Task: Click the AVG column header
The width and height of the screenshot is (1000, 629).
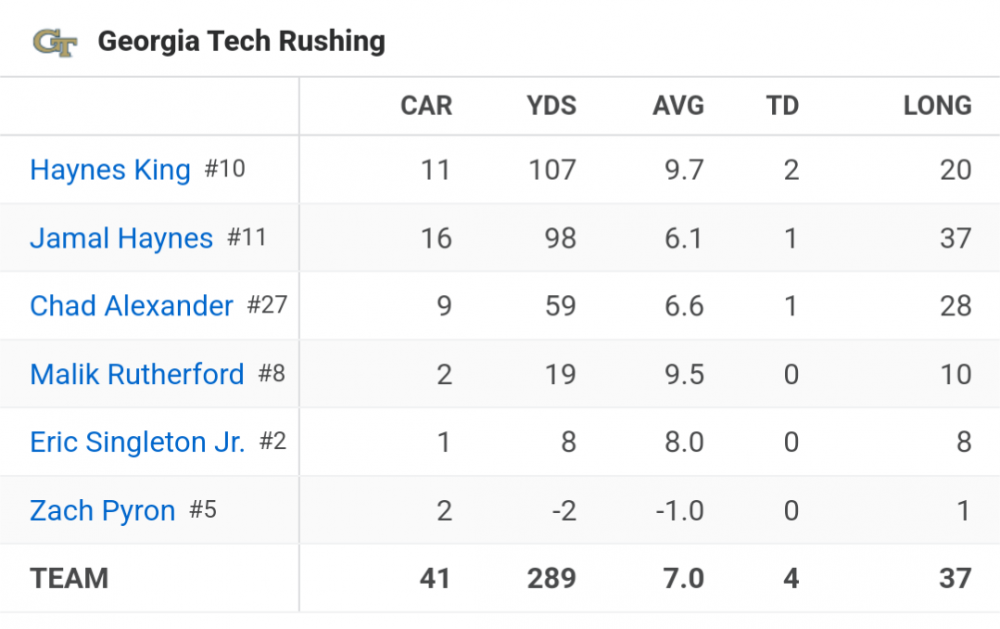Action: pyautogui.click(x=678, y=106)
